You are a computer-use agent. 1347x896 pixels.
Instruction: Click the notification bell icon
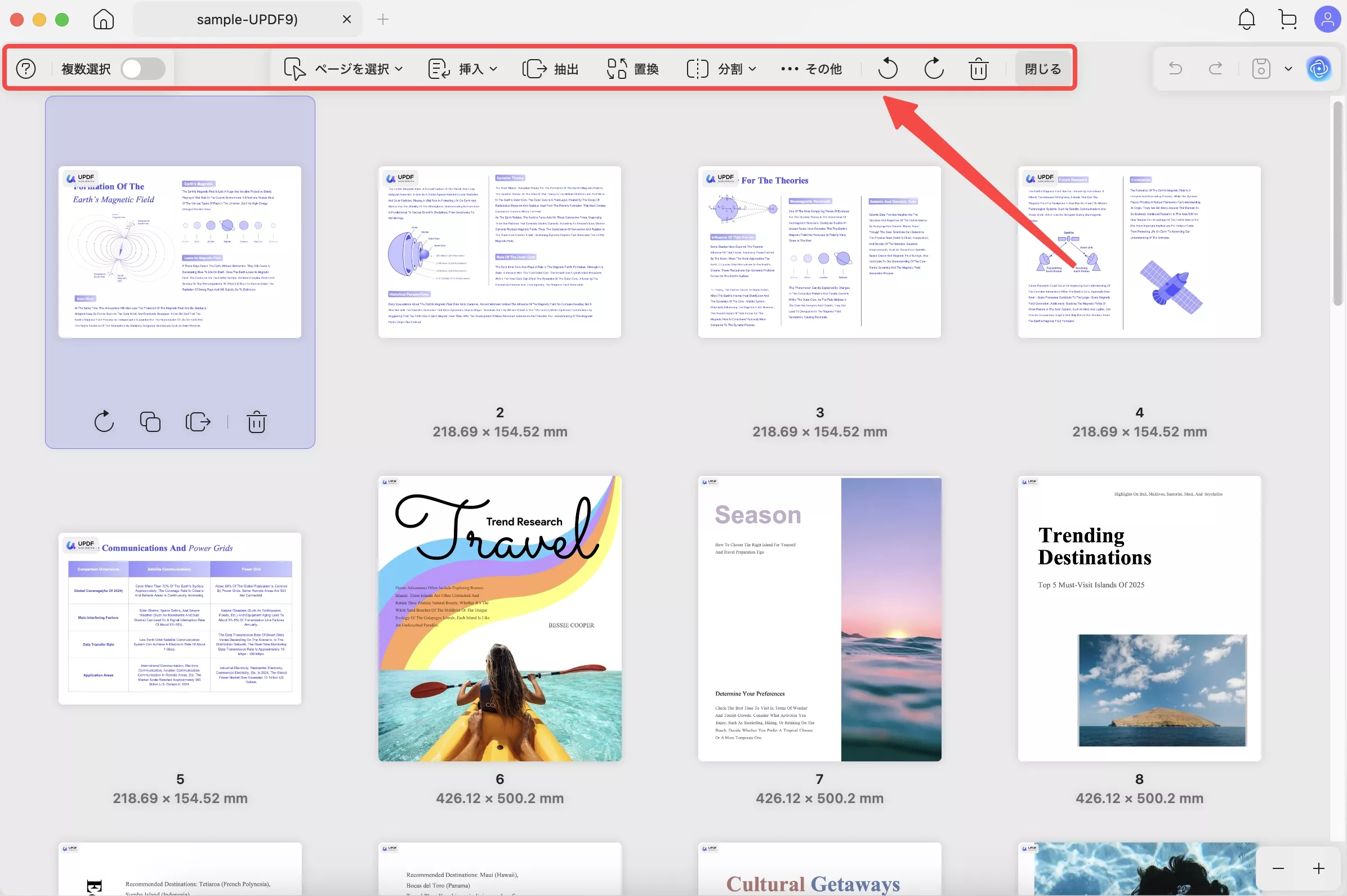[1246, 20]
